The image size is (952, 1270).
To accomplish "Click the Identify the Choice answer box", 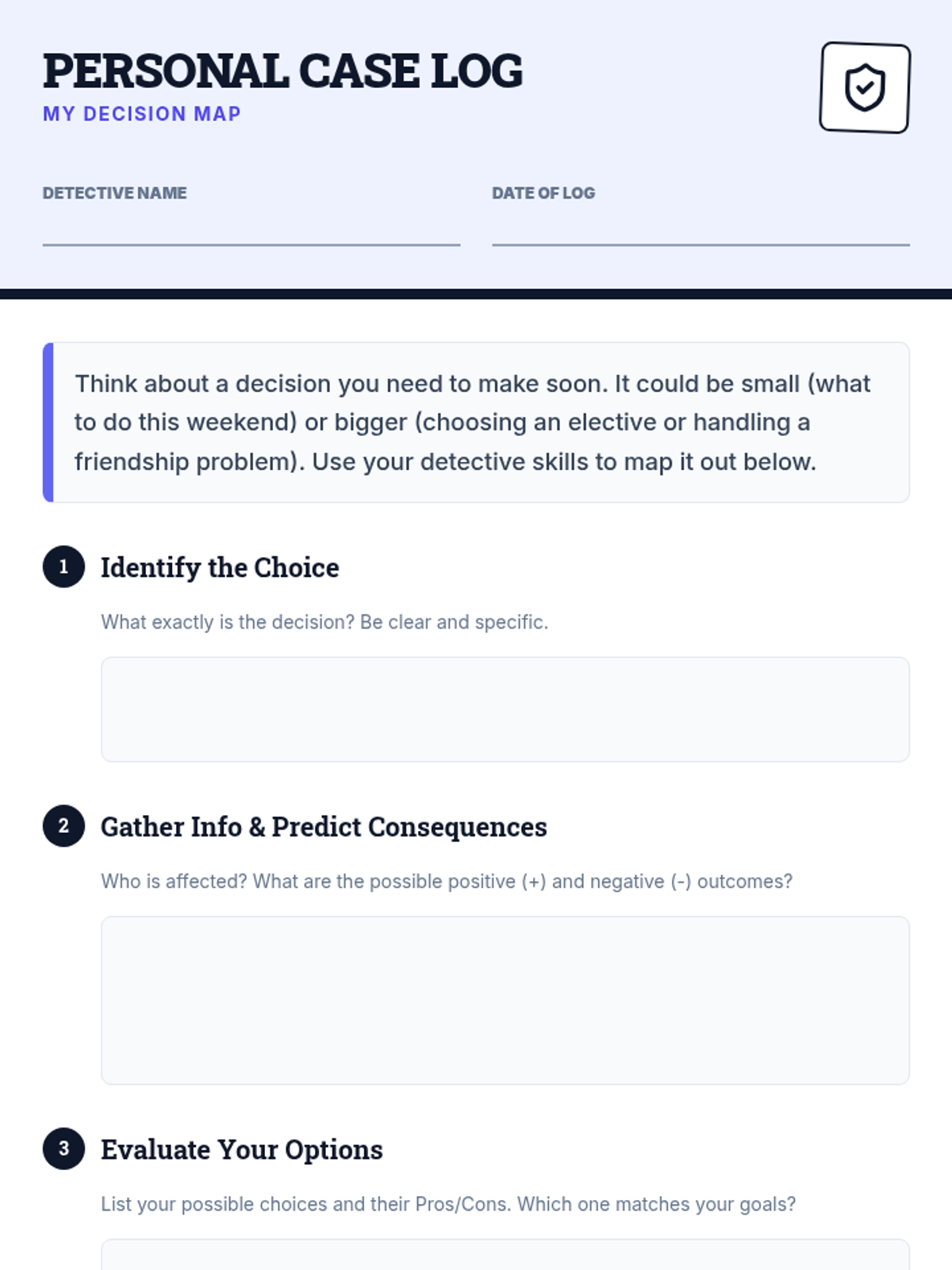I will pos(505,710).
